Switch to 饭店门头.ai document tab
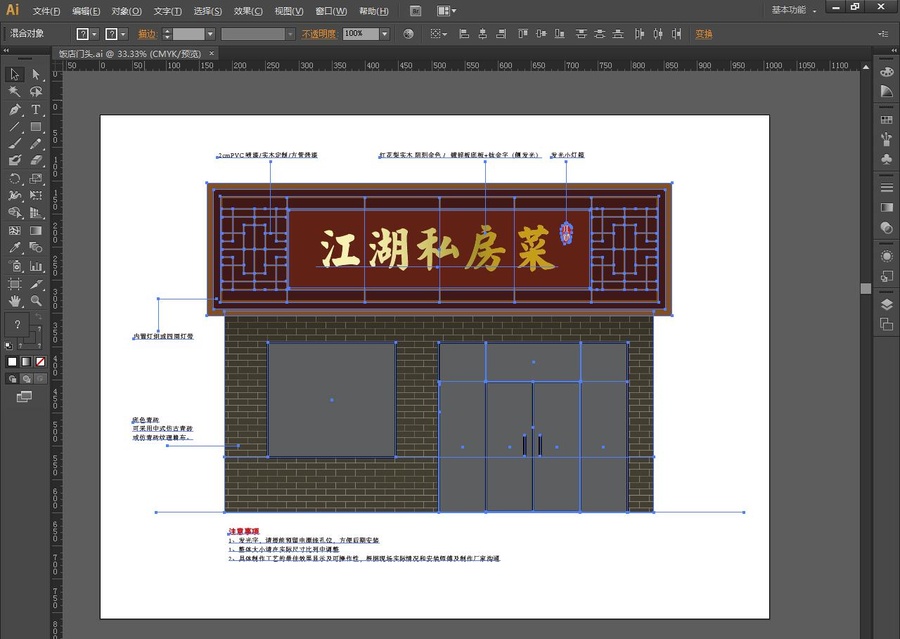This screenshot has height=639, width=900. [x=130, y=54]
